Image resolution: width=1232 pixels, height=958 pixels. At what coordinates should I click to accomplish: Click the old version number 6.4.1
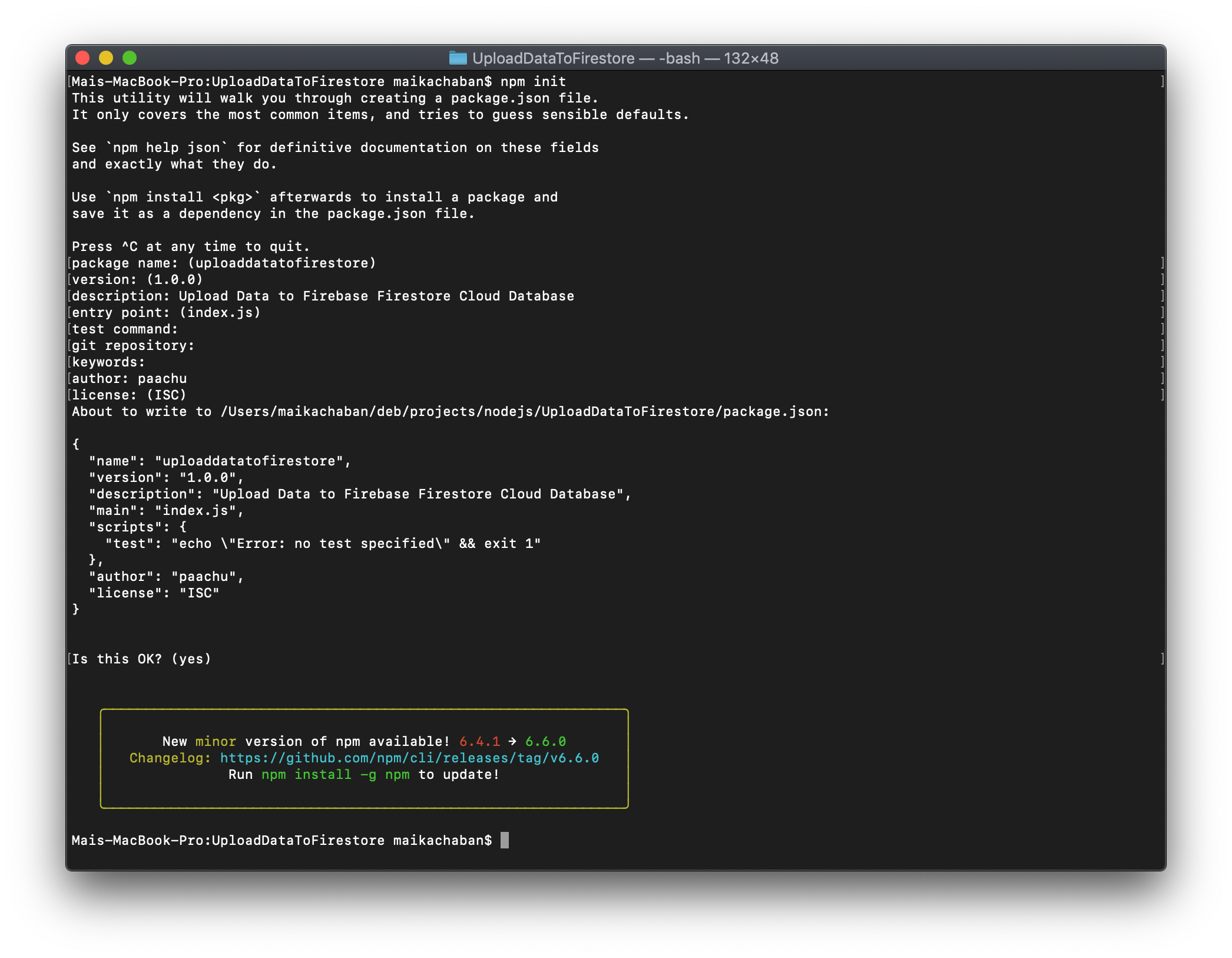click(479, 742)
